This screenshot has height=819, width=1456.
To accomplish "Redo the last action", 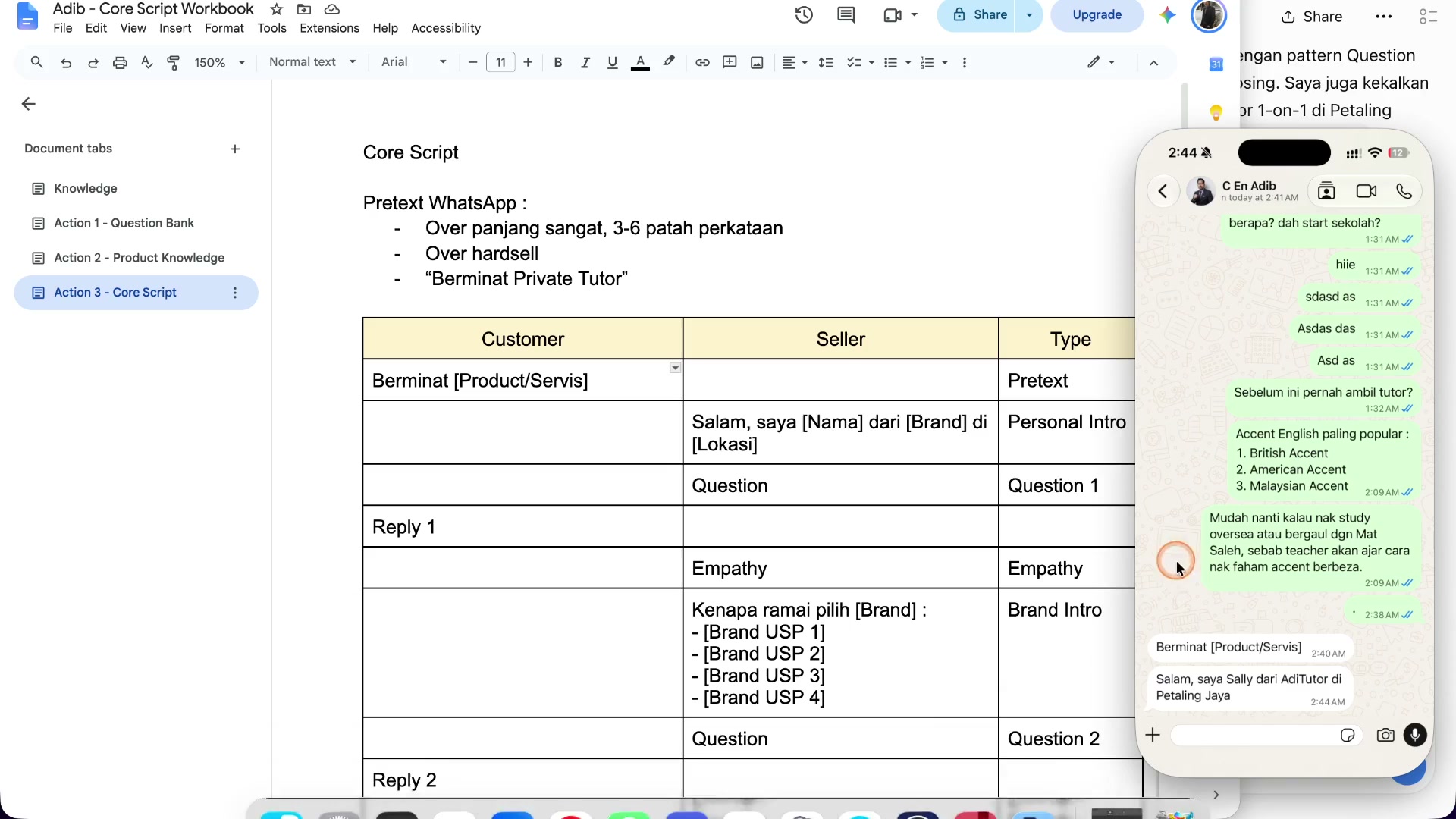I will [93, 63].
